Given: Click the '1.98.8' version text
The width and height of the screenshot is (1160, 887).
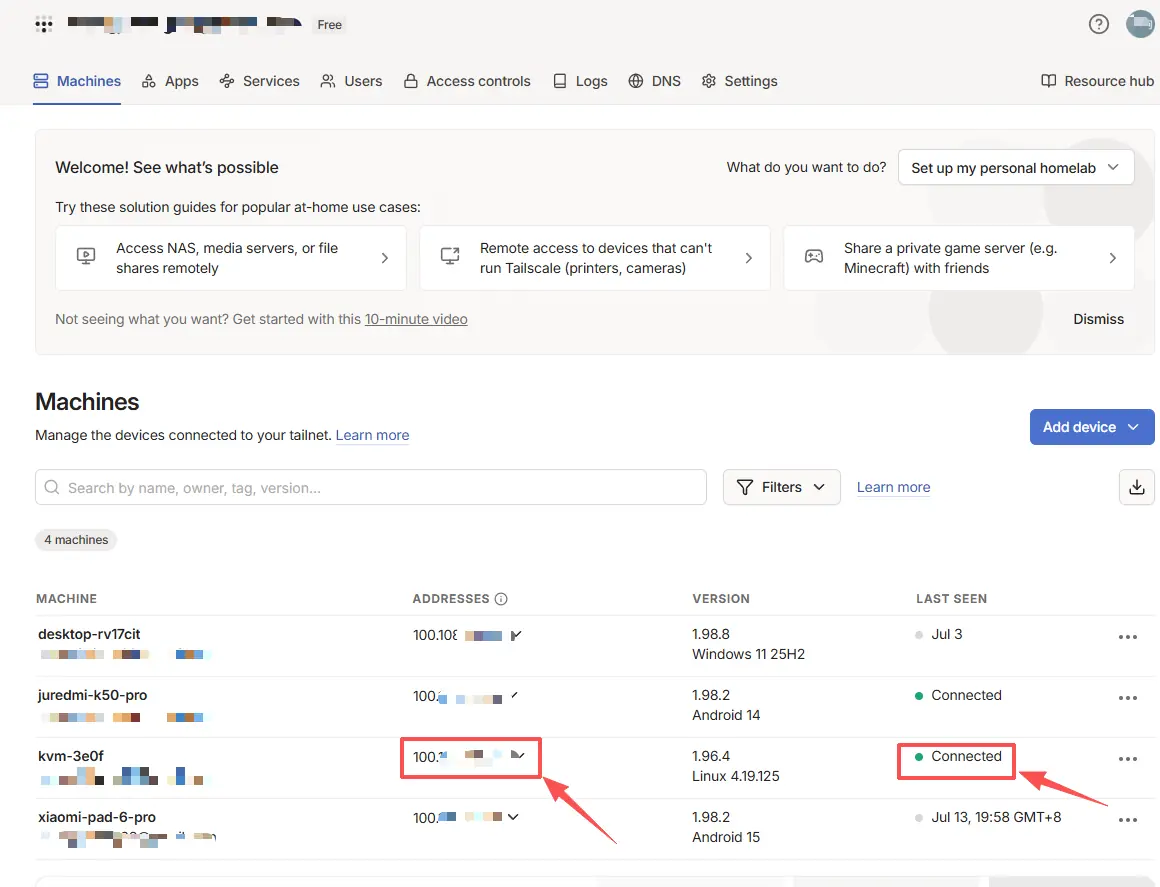Looking at the screenshot, I should (x=711, y=635).
